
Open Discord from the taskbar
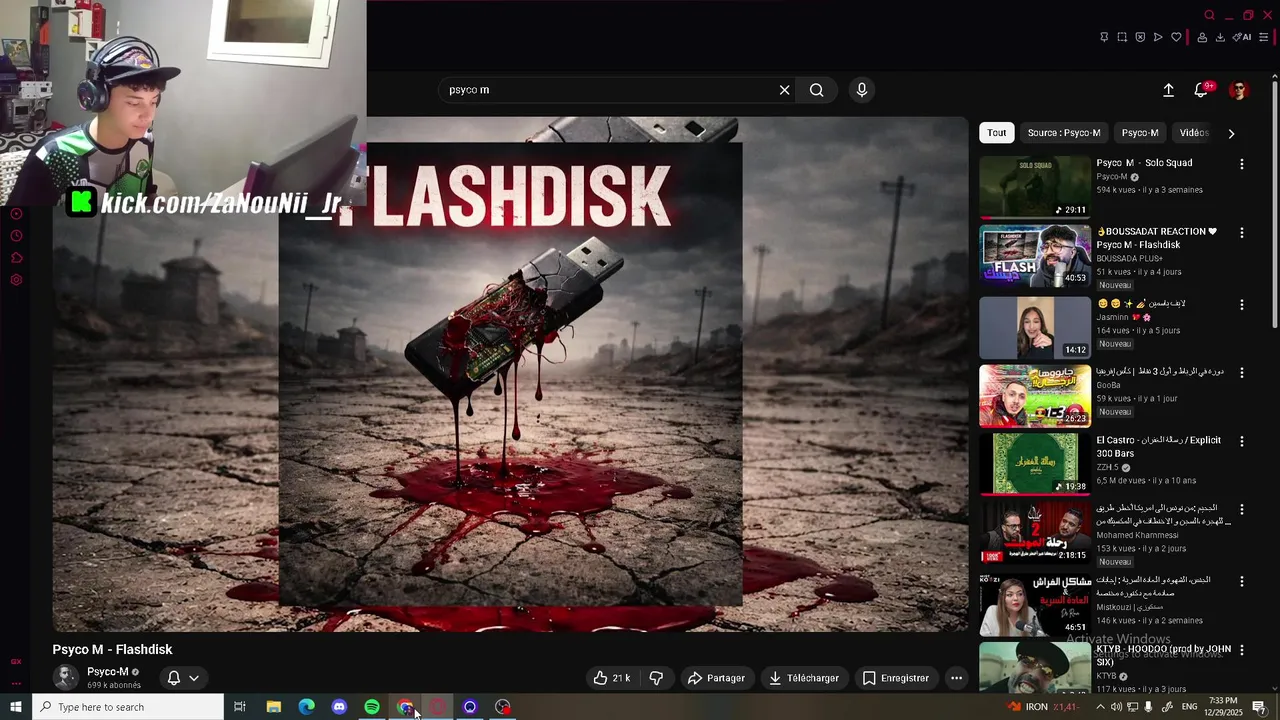click(339, 707)
